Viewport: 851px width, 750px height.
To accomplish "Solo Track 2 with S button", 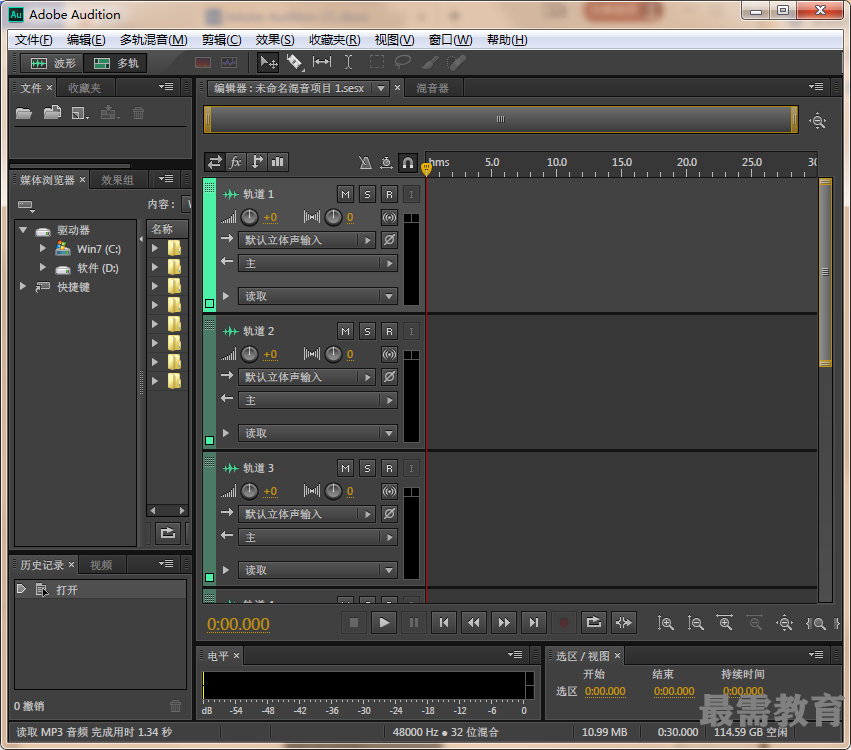I will 367,331.
